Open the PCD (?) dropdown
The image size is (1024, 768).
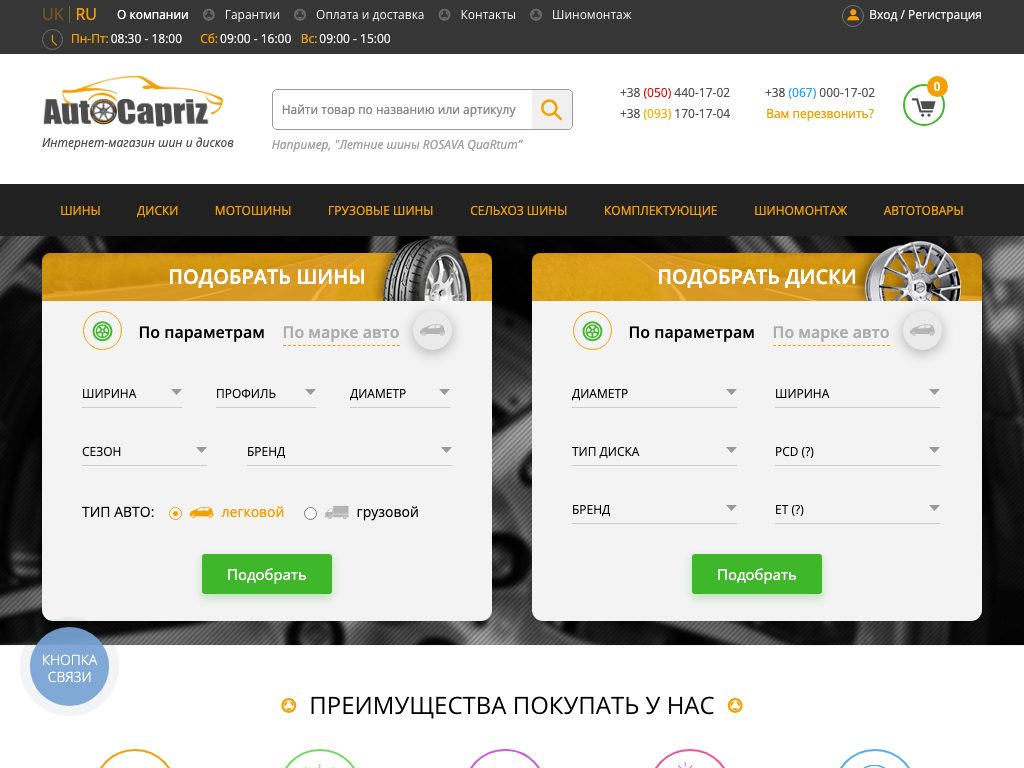click(857, 452)
